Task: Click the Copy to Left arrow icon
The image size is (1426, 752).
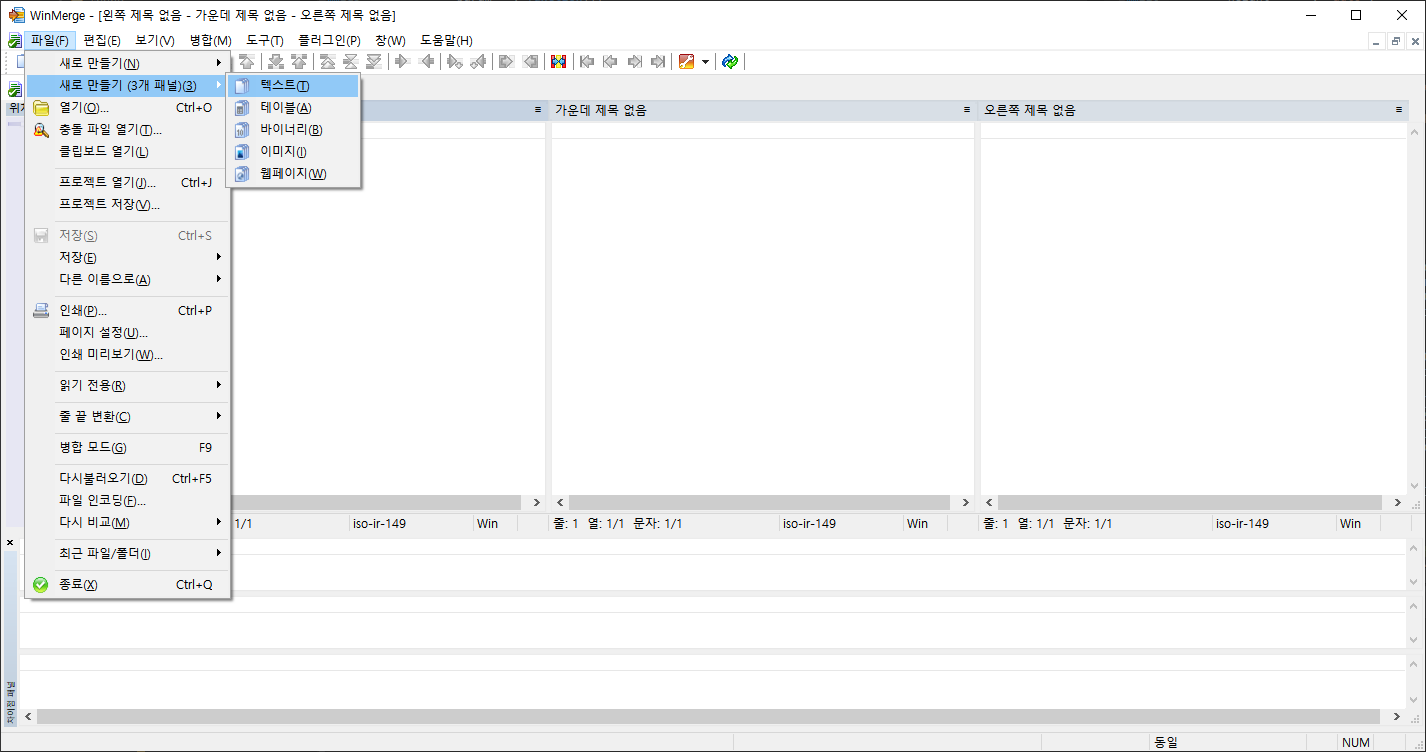Action: click(x=427, y=62)
